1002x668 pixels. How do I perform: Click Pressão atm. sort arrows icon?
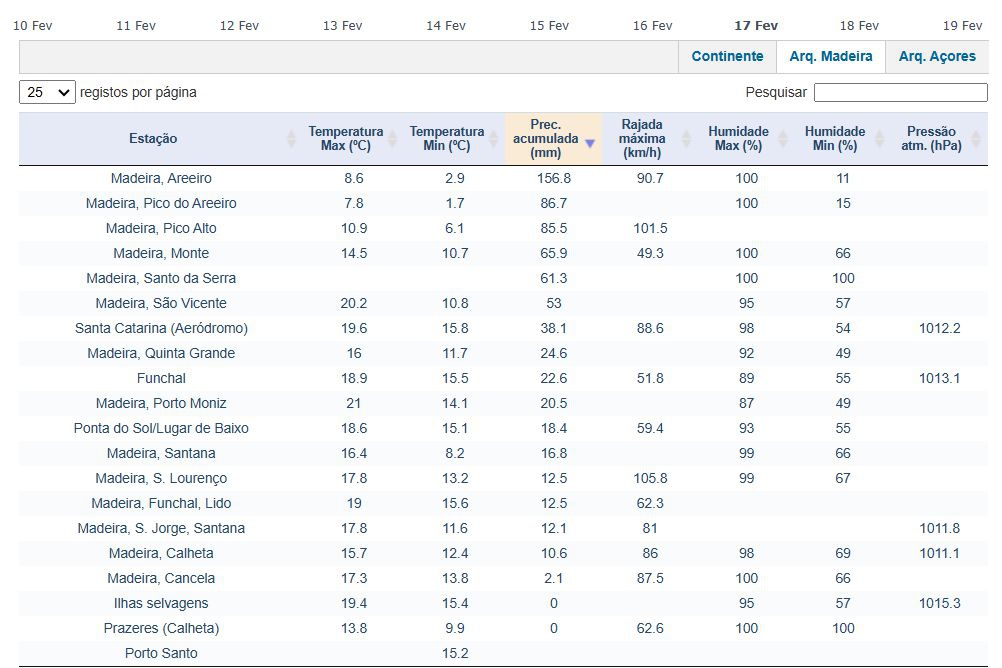[x=977, y=139]
